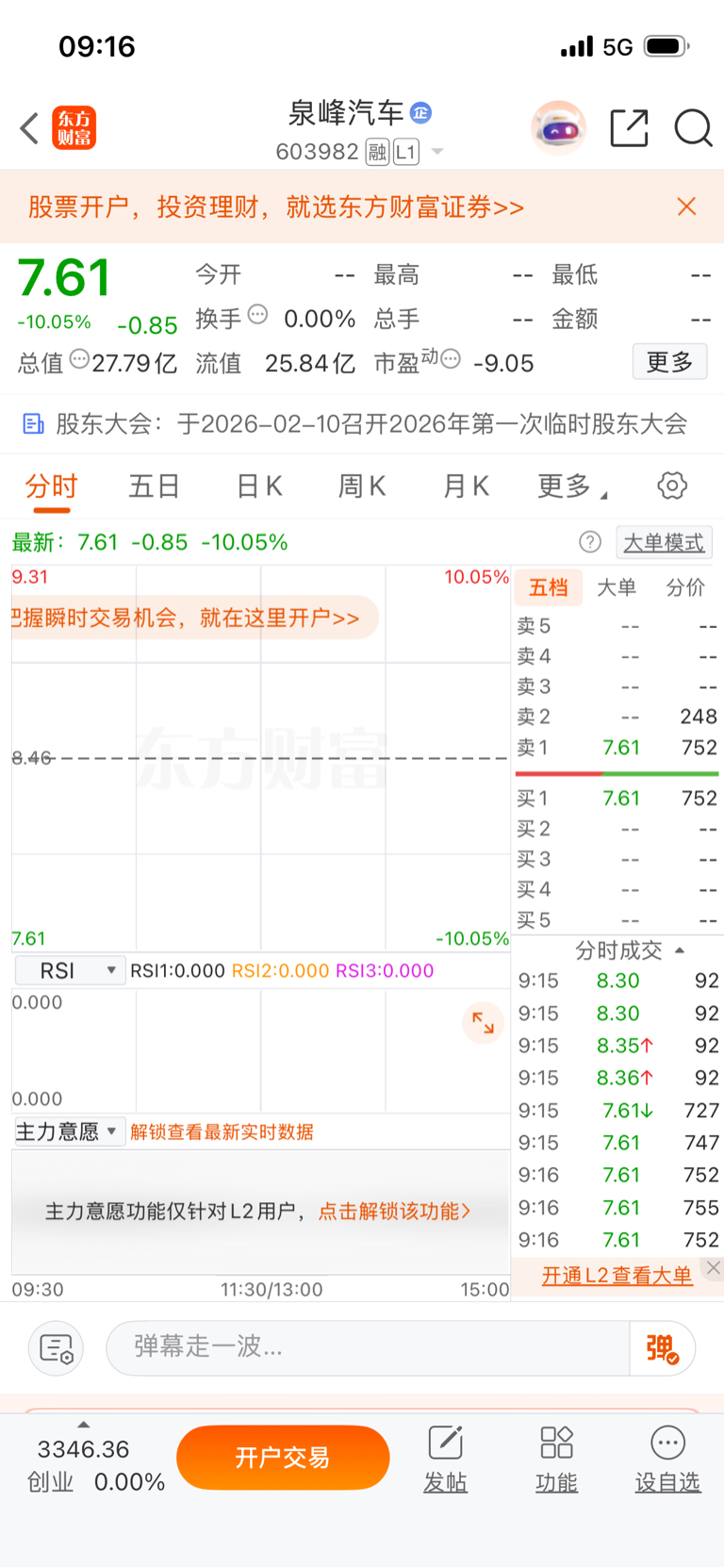Tap 买1 row at 7.61
The image size is (724, 1568).
[x=617, y=799]
